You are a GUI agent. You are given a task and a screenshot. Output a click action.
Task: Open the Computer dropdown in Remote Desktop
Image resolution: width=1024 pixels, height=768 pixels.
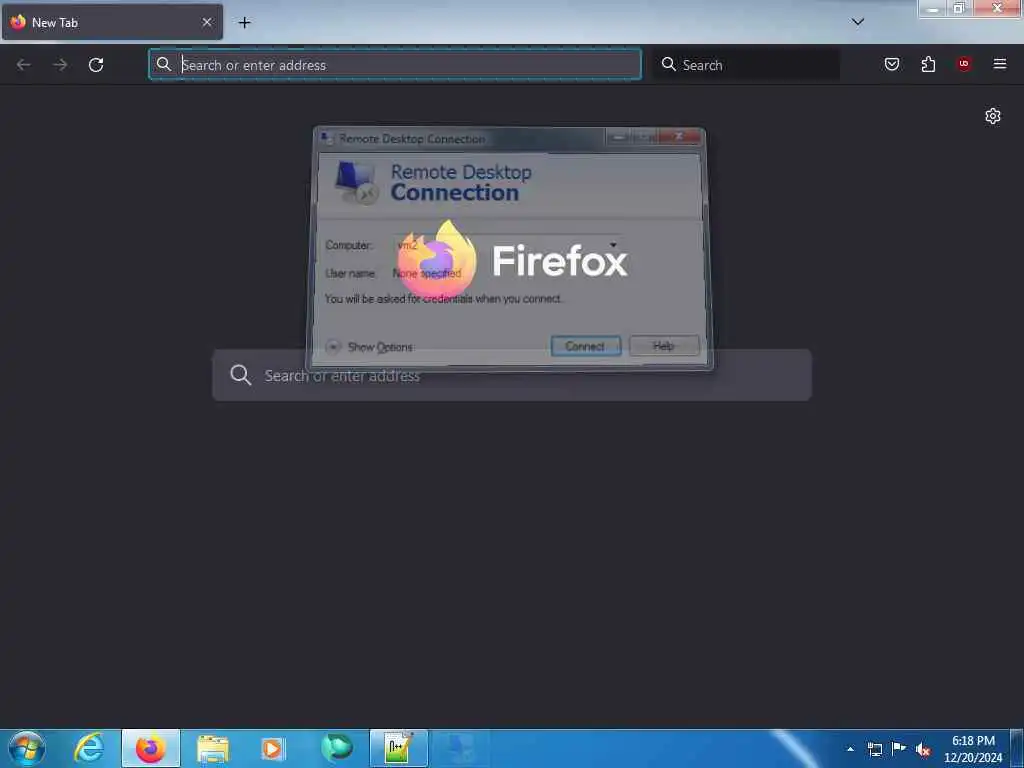coord(613,246)
